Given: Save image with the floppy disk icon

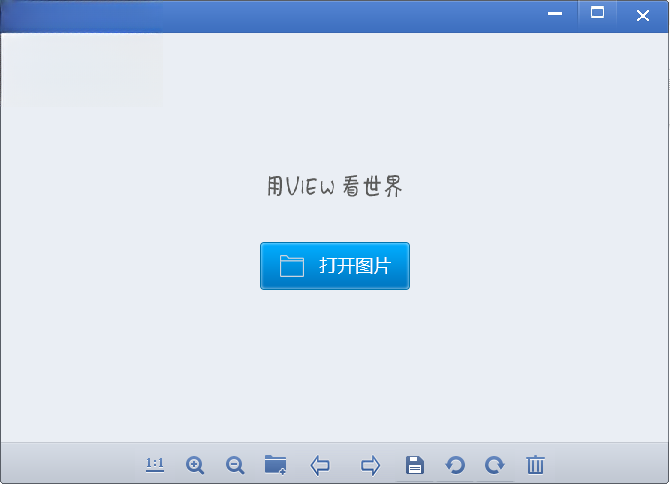Looking at the screenshot, I should 414,465.
